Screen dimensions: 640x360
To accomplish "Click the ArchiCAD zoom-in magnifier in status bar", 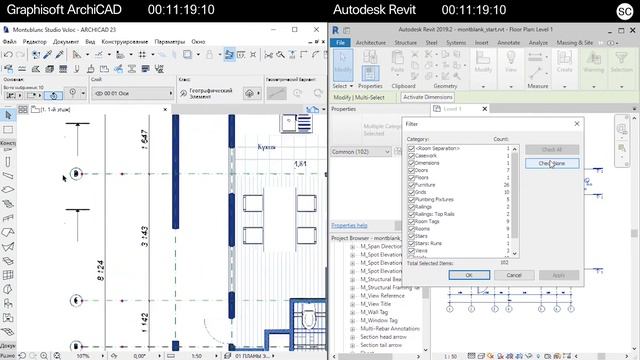I will click(x=44, y=356).
